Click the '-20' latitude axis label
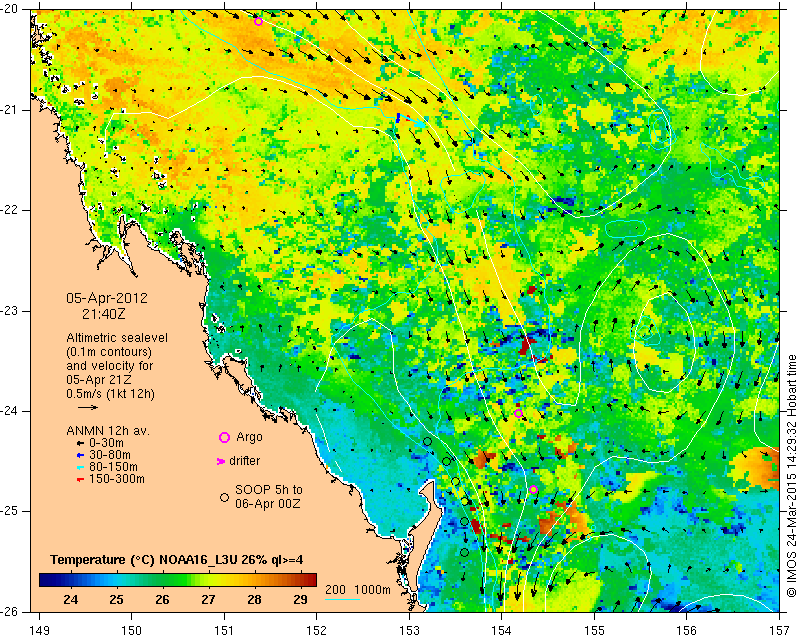This screenshot has width=800, height=640. click(10, 9)
